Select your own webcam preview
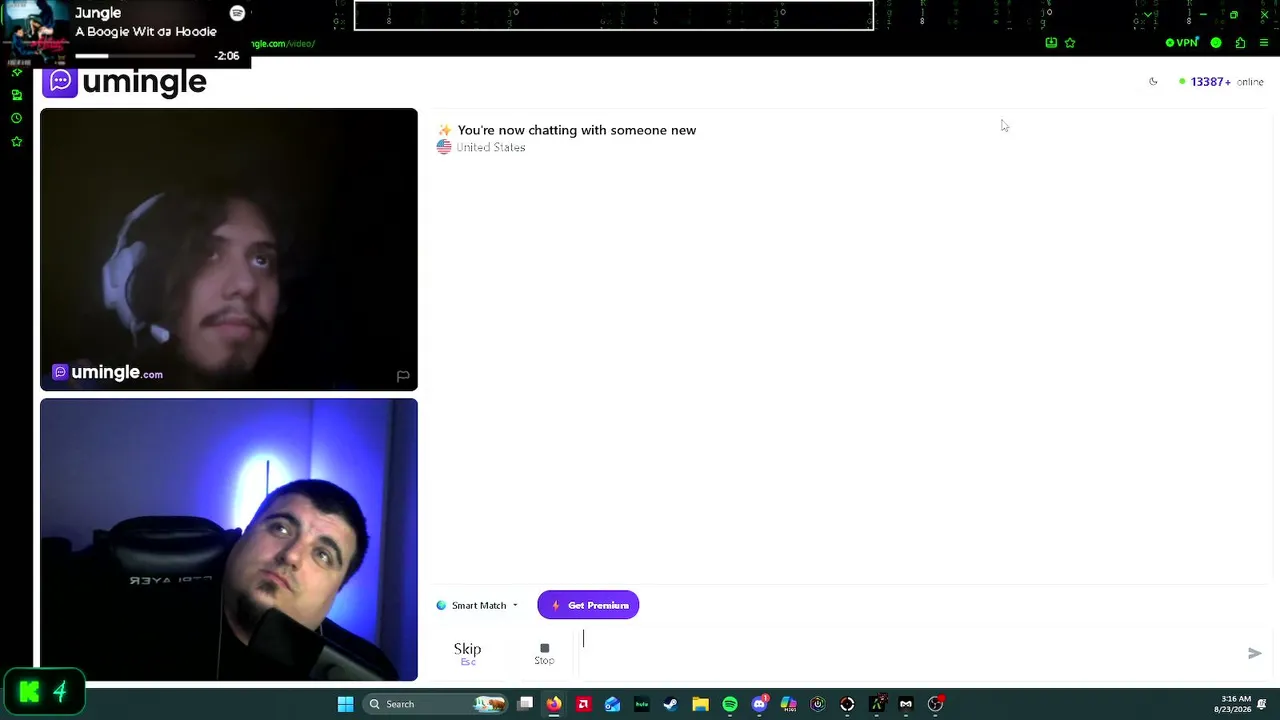Image resolution: width=1280 pixels, height=720 pixels. (x=229, y=540)
